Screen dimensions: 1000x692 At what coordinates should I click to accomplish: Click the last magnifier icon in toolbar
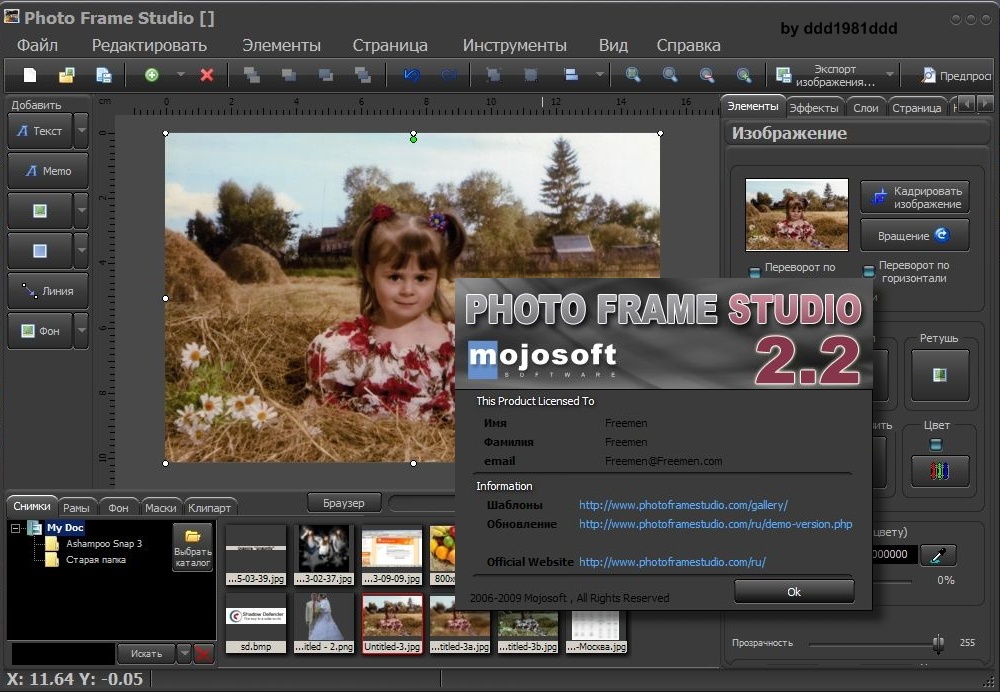[744, 75]
